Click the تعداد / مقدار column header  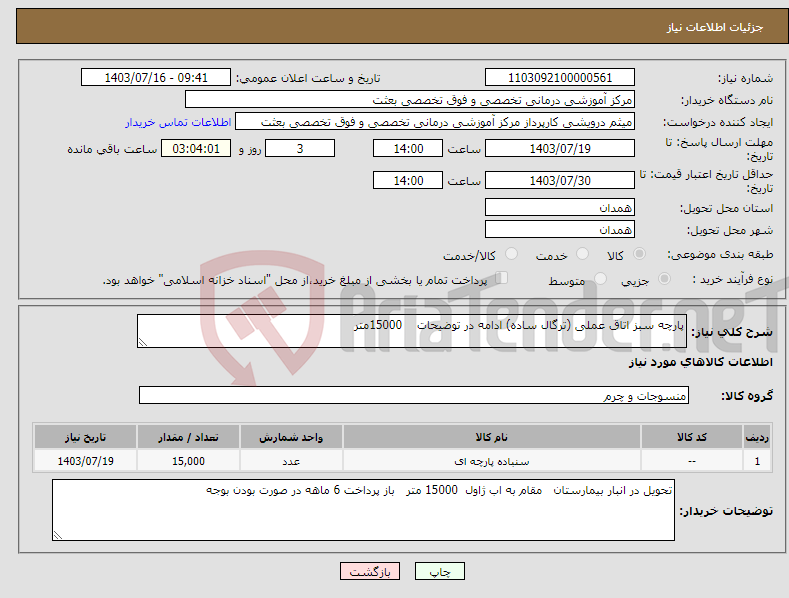[188, 437]
